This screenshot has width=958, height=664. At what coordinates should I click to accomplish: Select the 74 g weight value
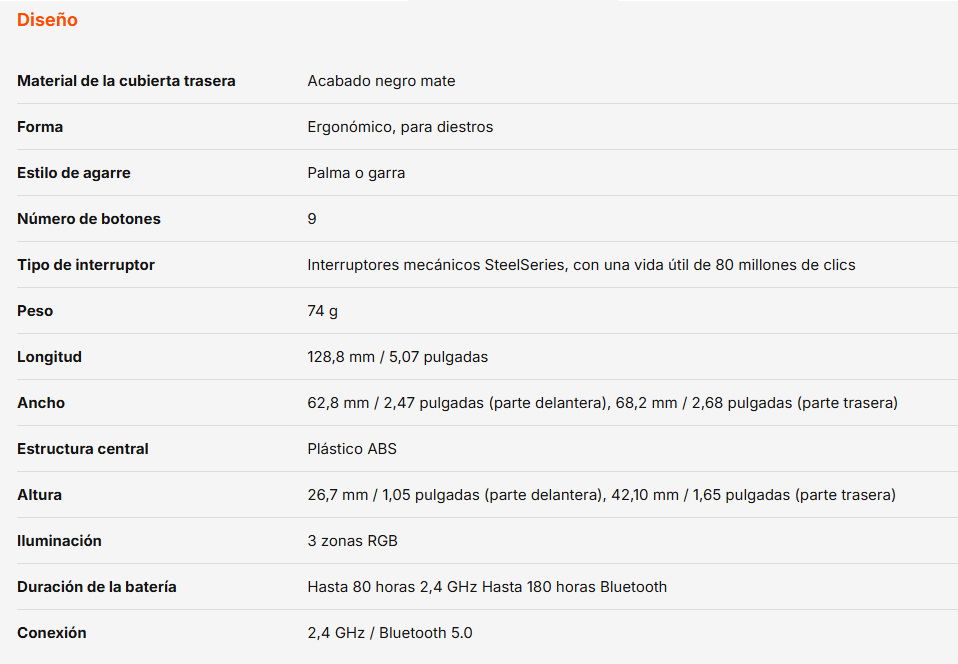tap(322, 311)
